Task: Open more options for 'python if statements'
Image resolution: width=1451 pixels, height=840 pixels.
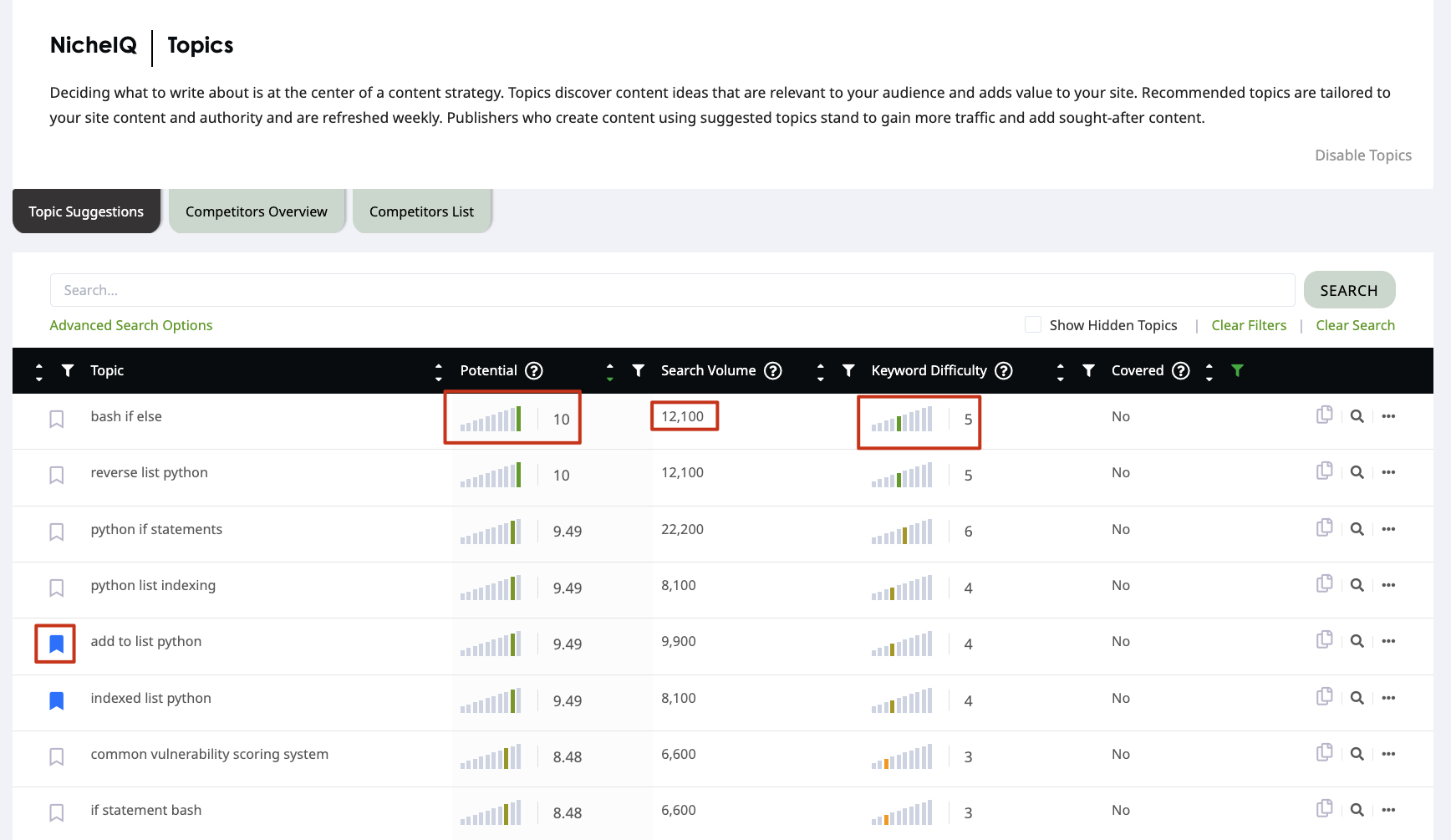Action: pos(1388,529)
